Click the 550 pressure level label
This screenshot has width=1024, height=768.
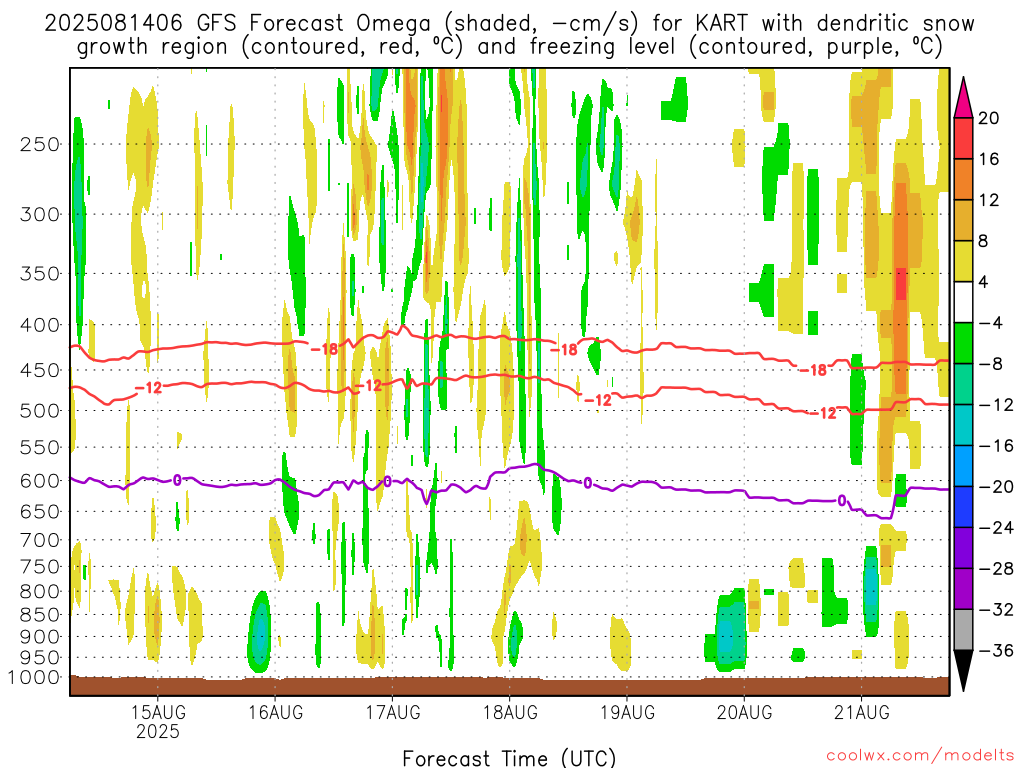tap(39, 447)
